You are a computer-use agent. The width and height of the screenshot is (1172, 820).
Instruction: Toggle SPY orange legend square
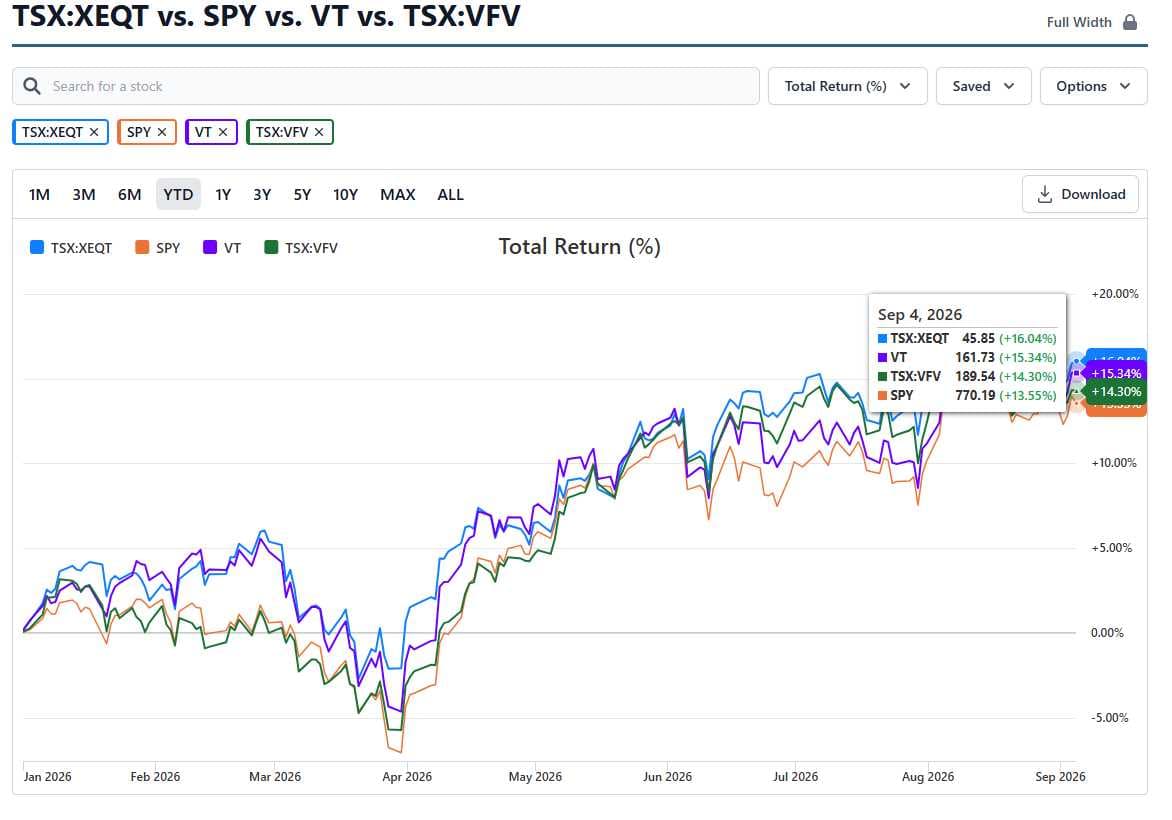point(142,247)
